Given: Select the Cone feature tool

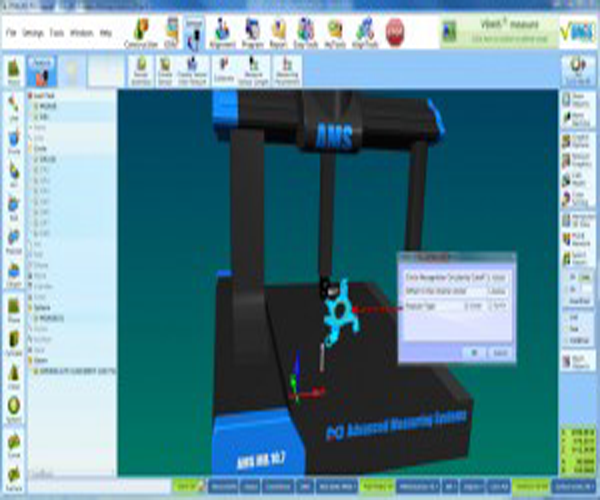Looking at the screenshot, I should [x=14, y=376].
